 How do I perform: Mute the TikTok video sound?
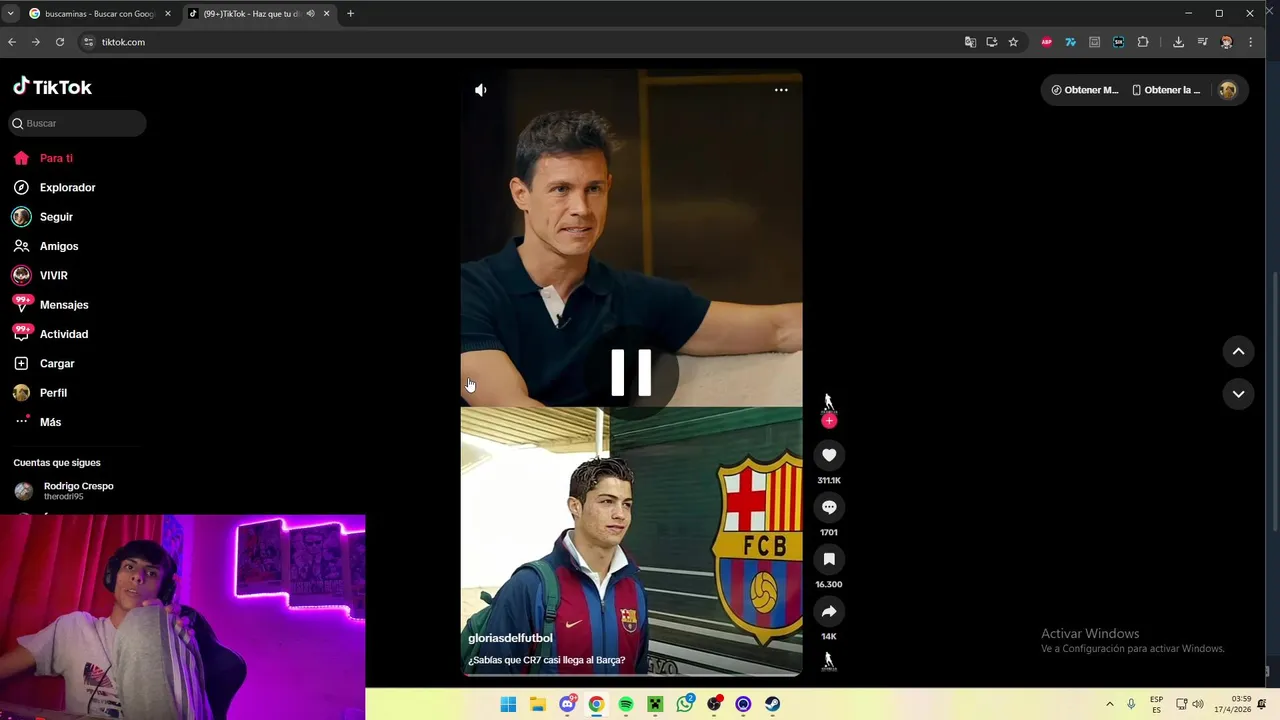click(x=481, y=90)
